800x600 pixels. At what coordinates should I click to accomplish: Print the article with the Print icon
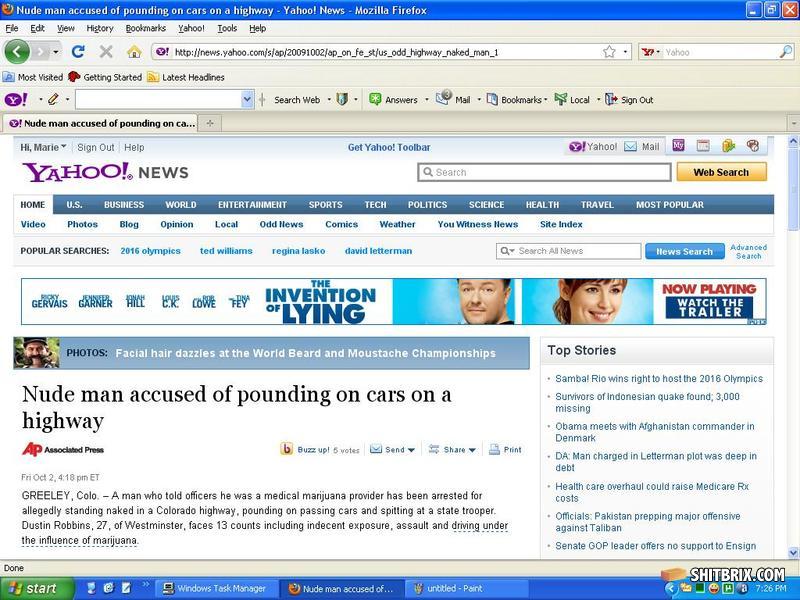click(505, 449)
